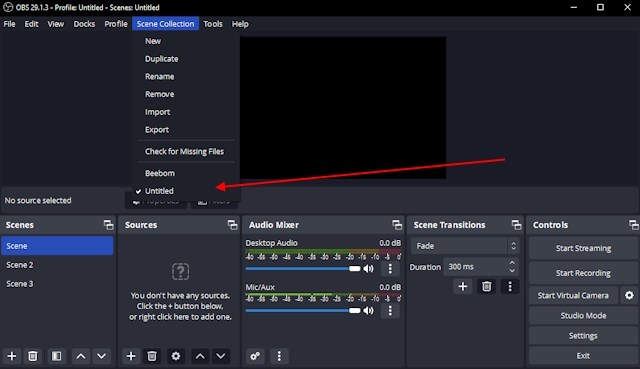Move scene up arrow in Scenes dock
640x369 pixels.
pos(81,356)
